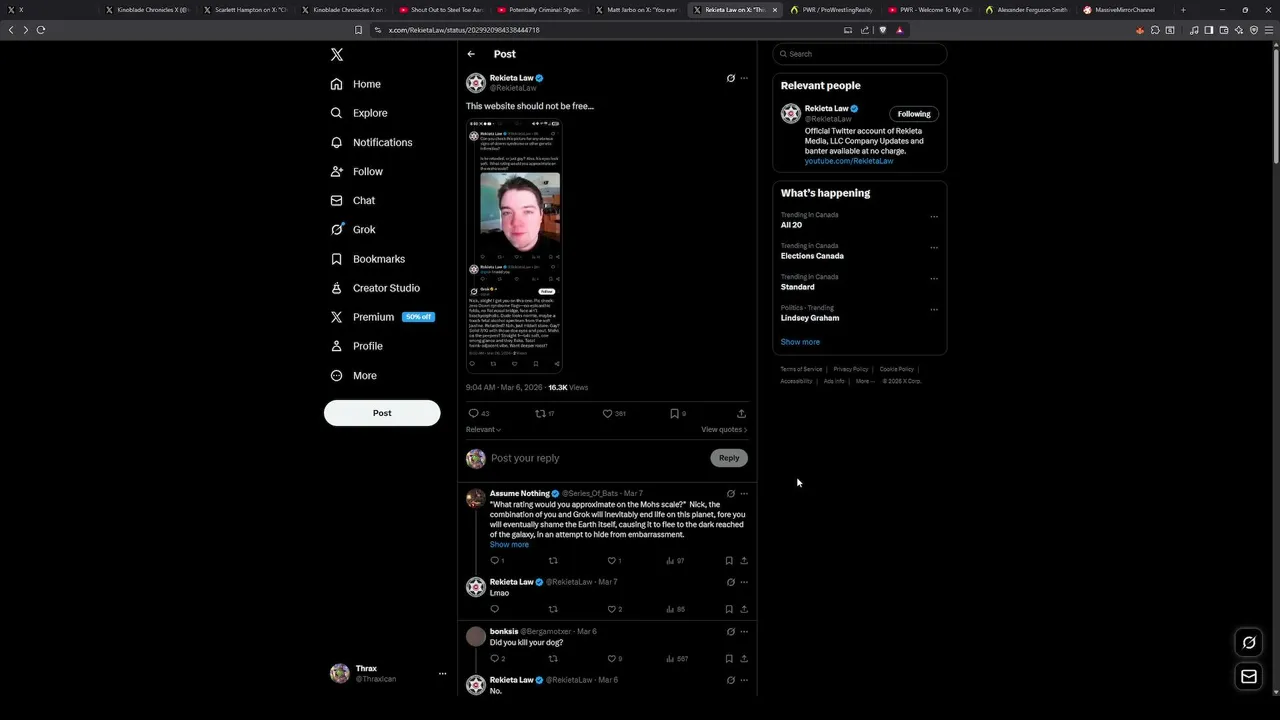
Task: Open the More menu in sidebar
Action: pos(354,375)
